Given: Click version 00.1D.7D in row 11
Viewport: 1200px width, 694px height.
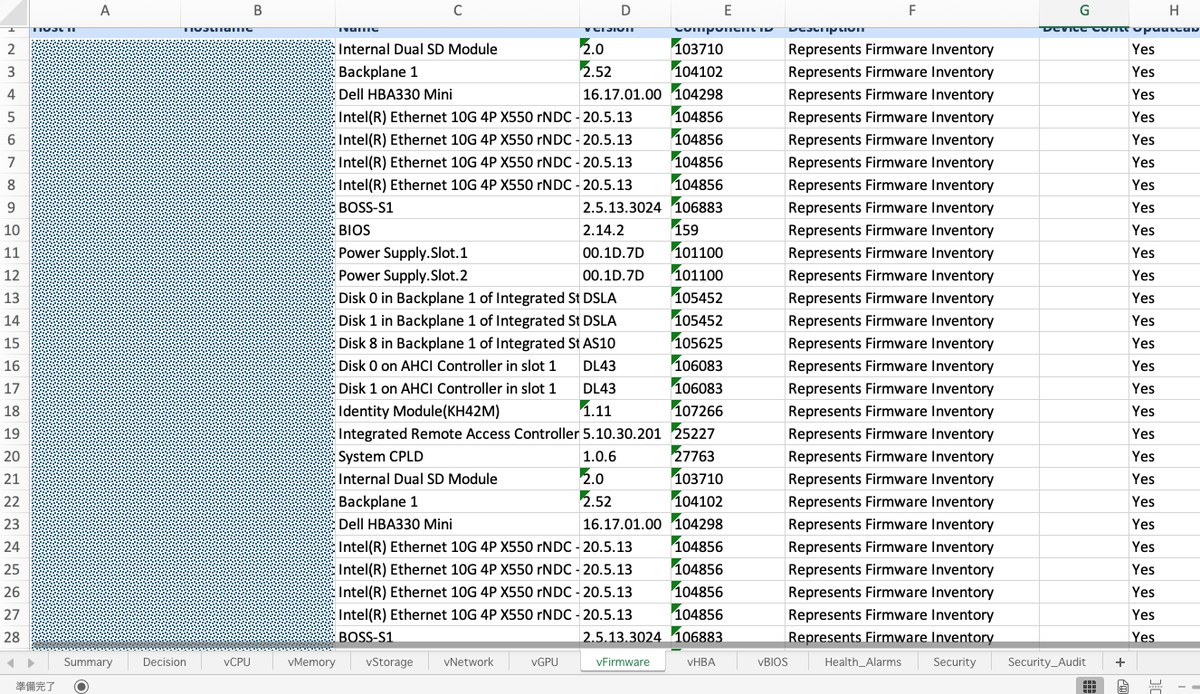Looking at the screenshot, I should point(626,253).
